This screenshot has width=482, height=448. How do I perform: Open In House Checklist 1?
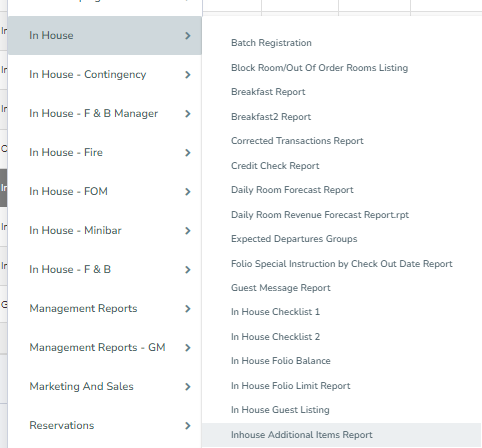tap(275, 312)
